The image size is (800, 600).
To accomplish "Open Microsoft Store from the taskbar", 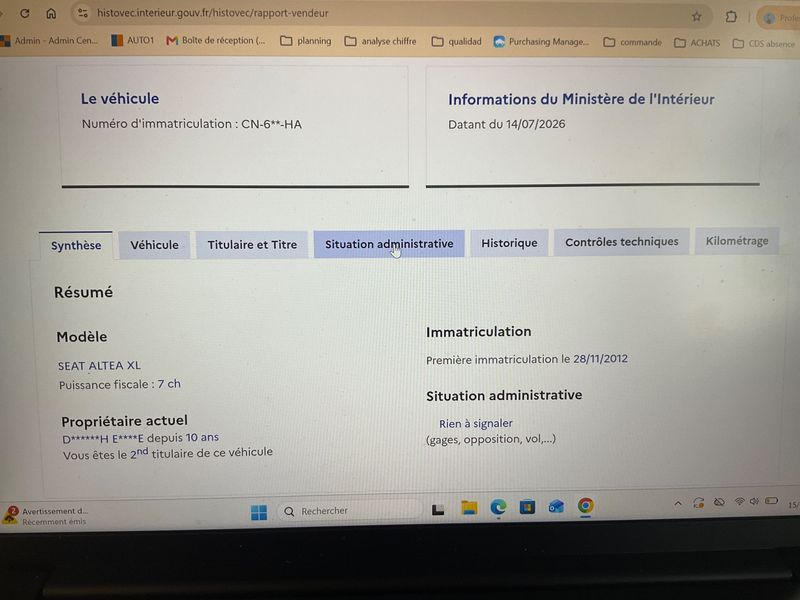I will point(527,507).
